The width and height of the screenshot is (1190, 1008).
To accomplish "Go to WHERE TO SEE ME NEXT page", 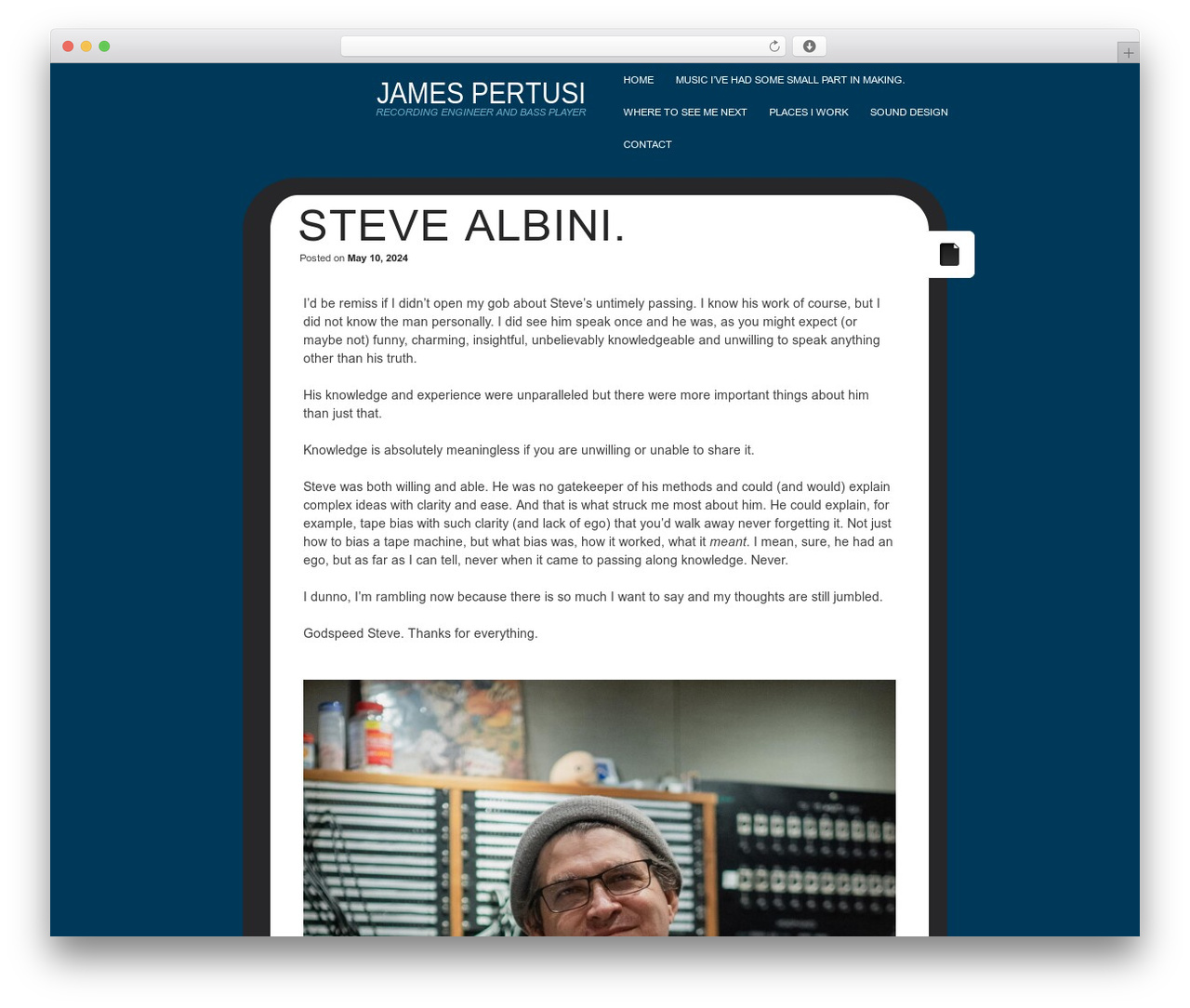I will click(685, 113).
